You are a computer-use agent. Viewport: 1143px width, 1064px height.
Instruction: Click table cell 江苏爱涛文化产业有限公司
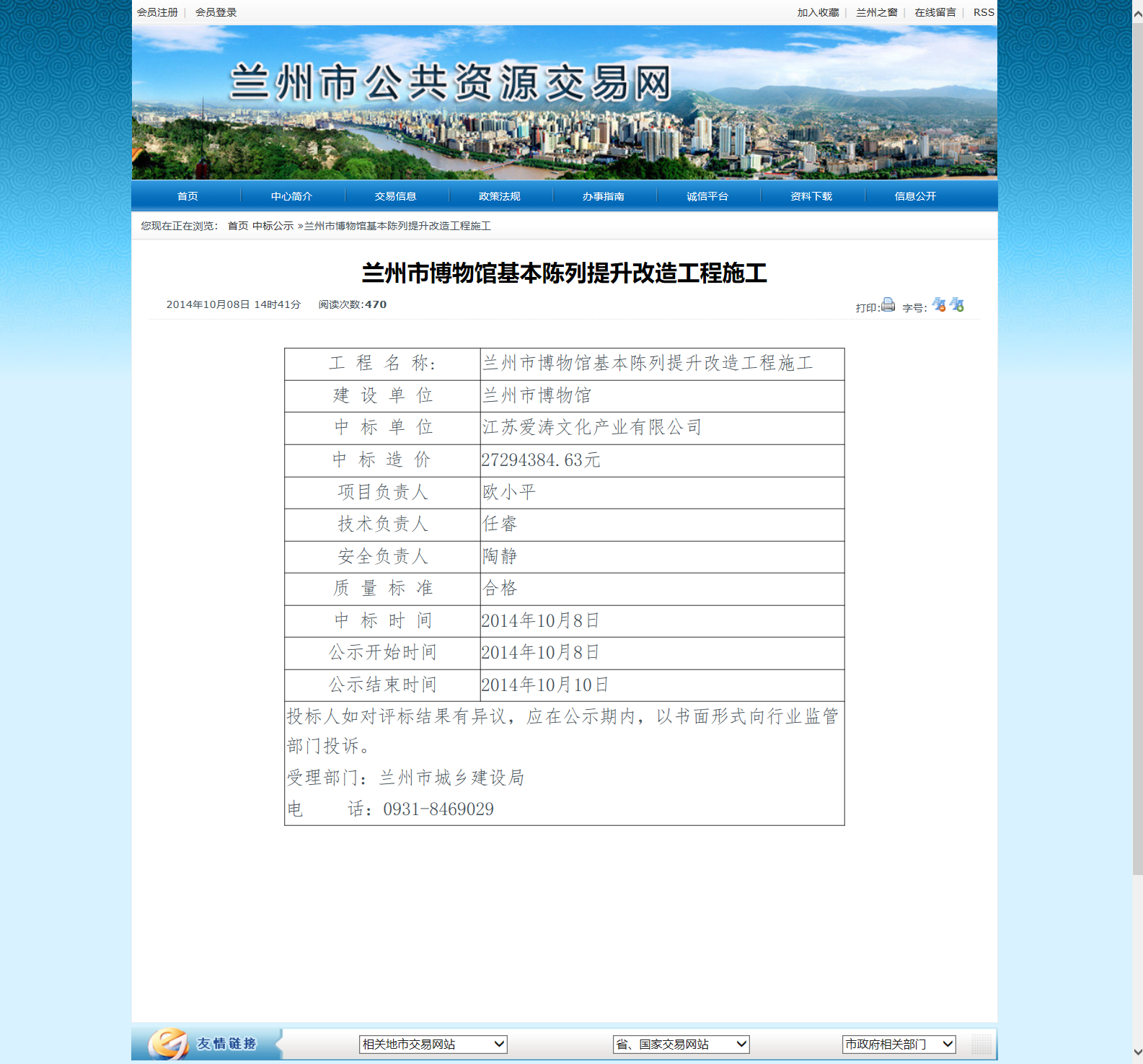pos(592,428)
